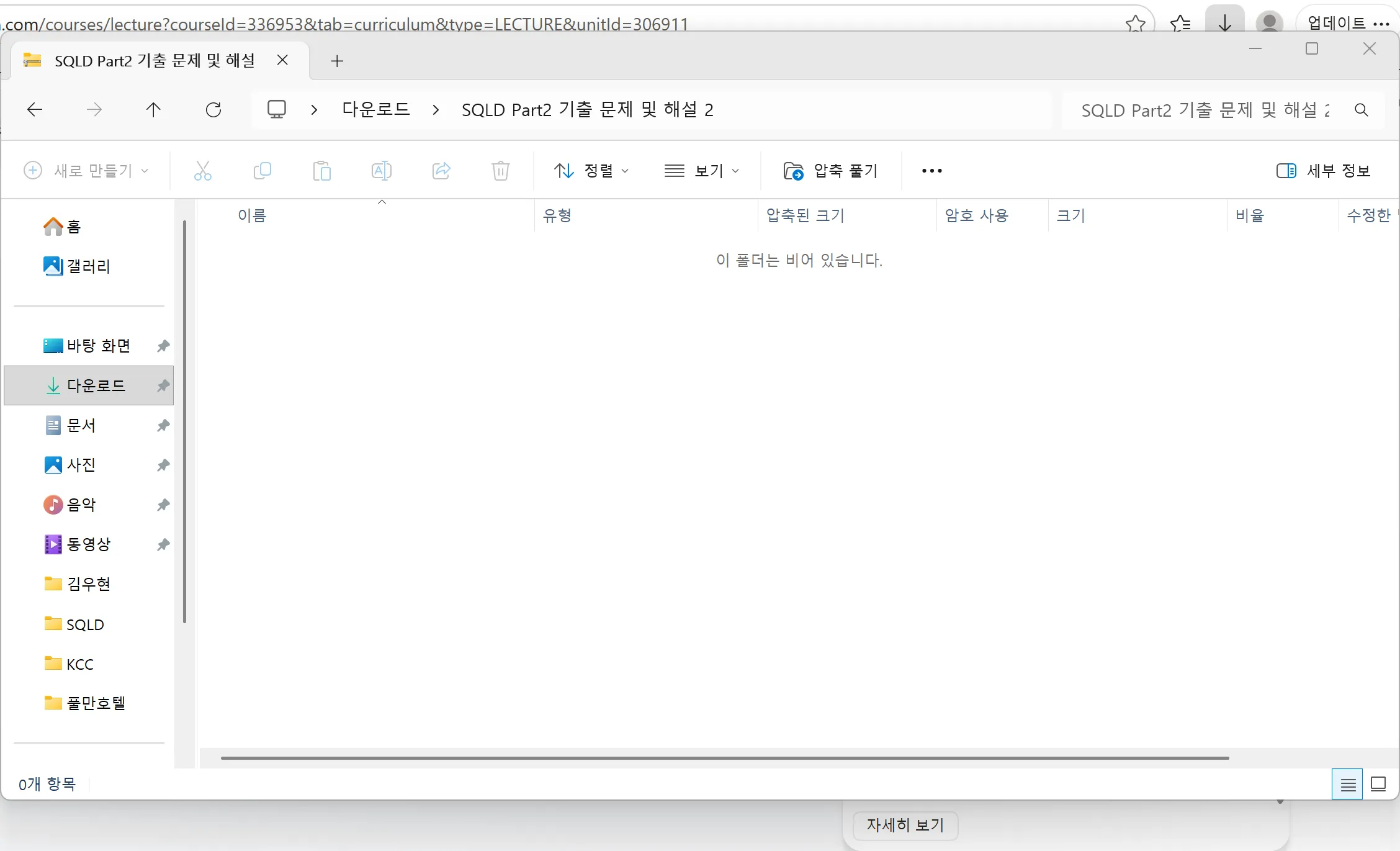Click the pin icon next to 음악
Screen dimensions: 1400x851
tap(163, 505)
